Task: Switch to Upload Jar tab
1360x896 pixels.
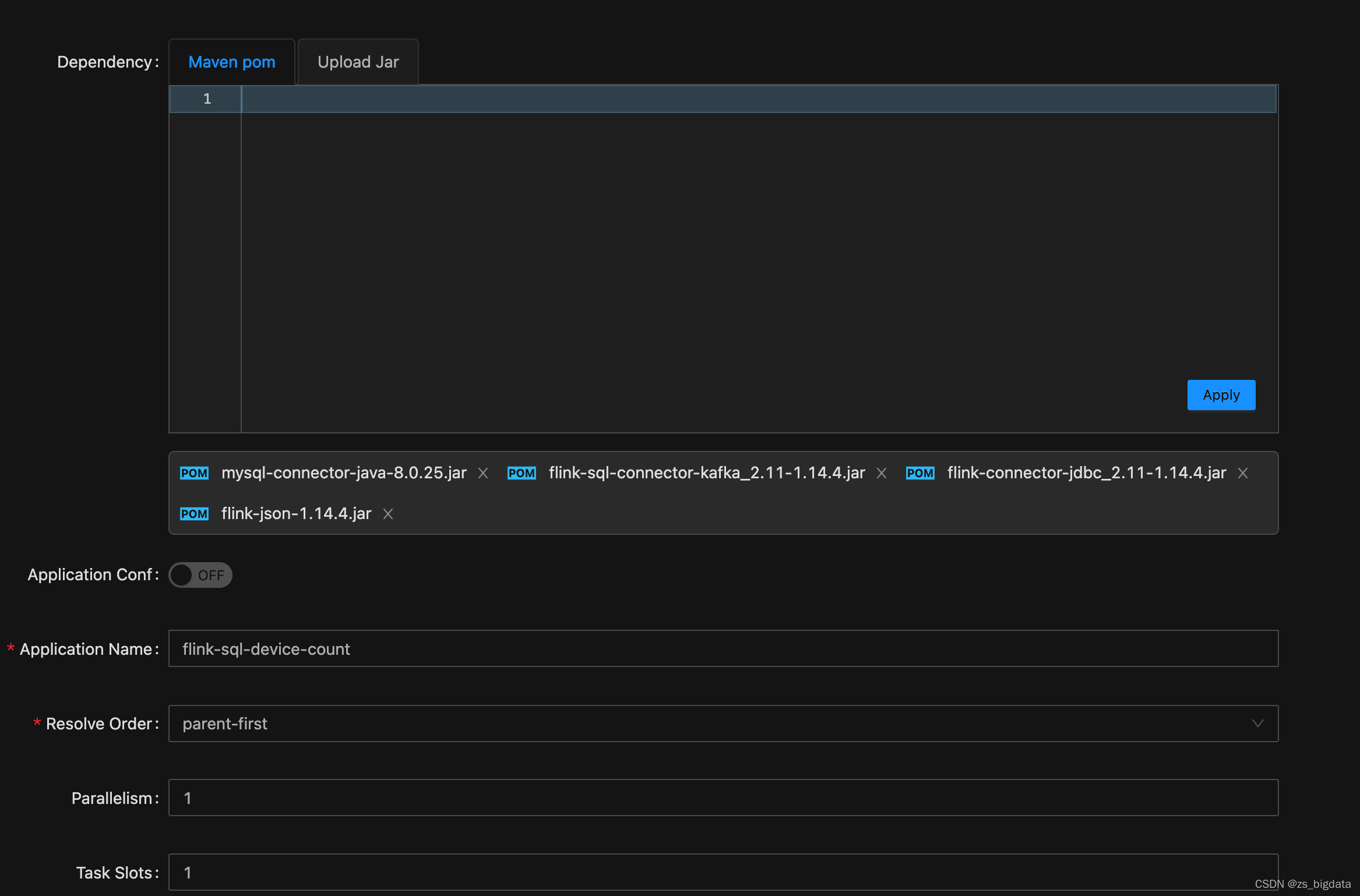Action: (x=358, y=62)
